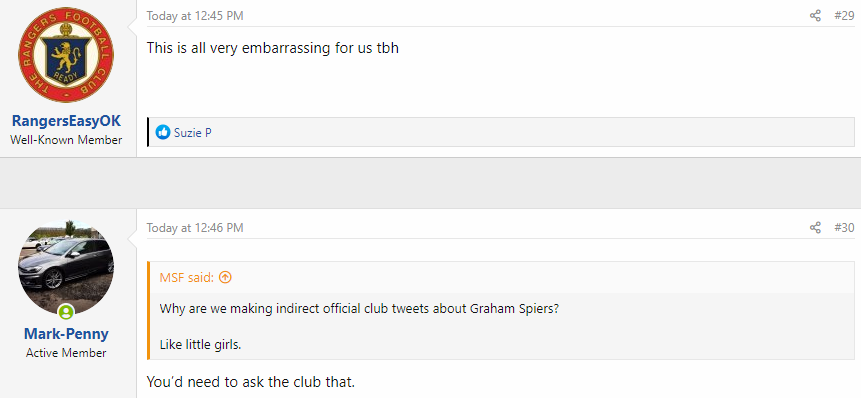This screenshot has width=861, height=398.
Task: Open Suzie P's profile from the likes list
Action: (x=193, y=132)
